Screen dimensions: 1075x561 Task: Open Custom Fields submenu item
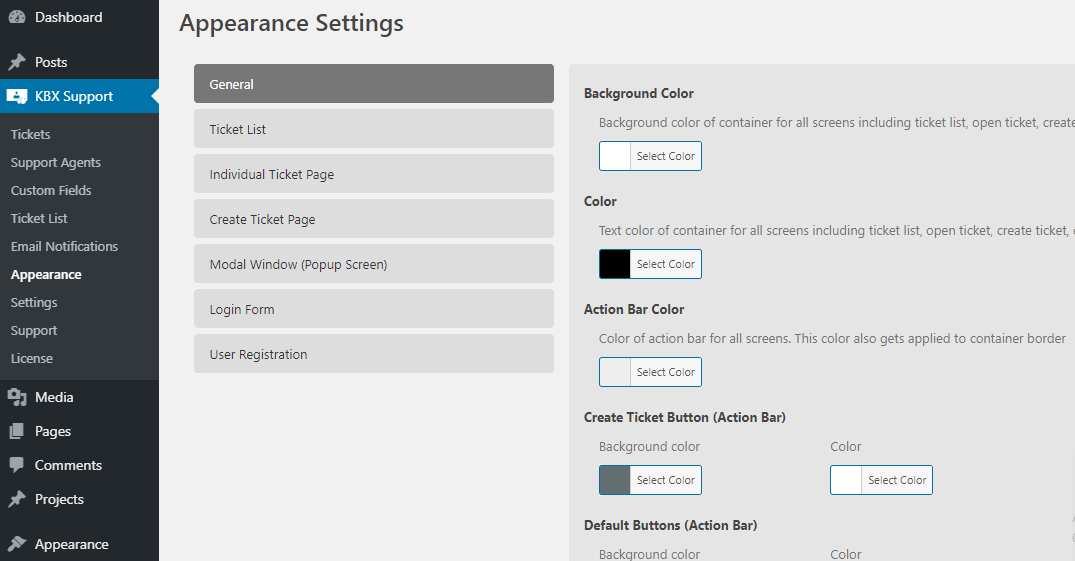pyautogui.click(x=51, y=191)
